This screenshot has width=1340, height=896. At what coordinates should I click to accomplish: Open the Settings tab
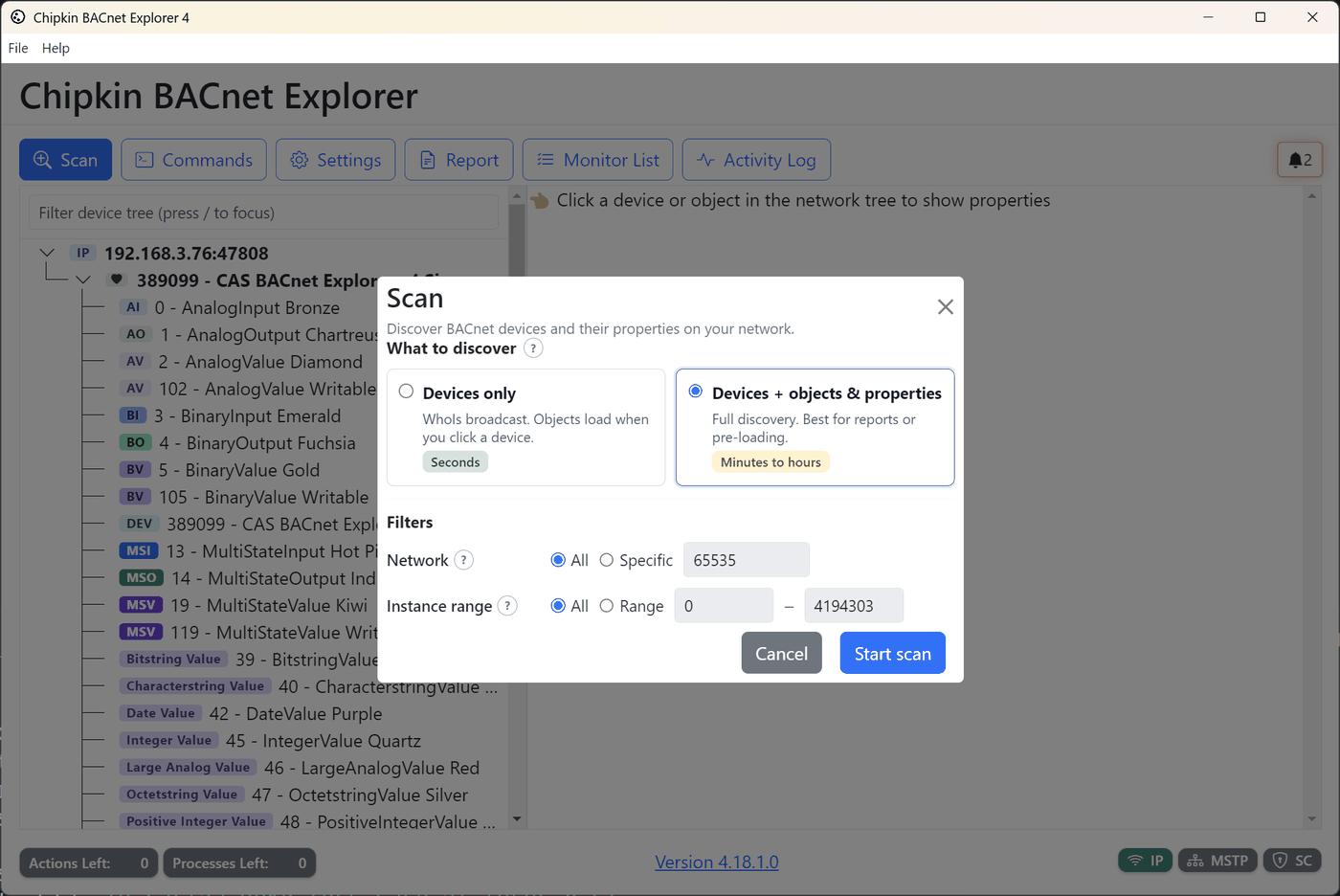[336, 160]
